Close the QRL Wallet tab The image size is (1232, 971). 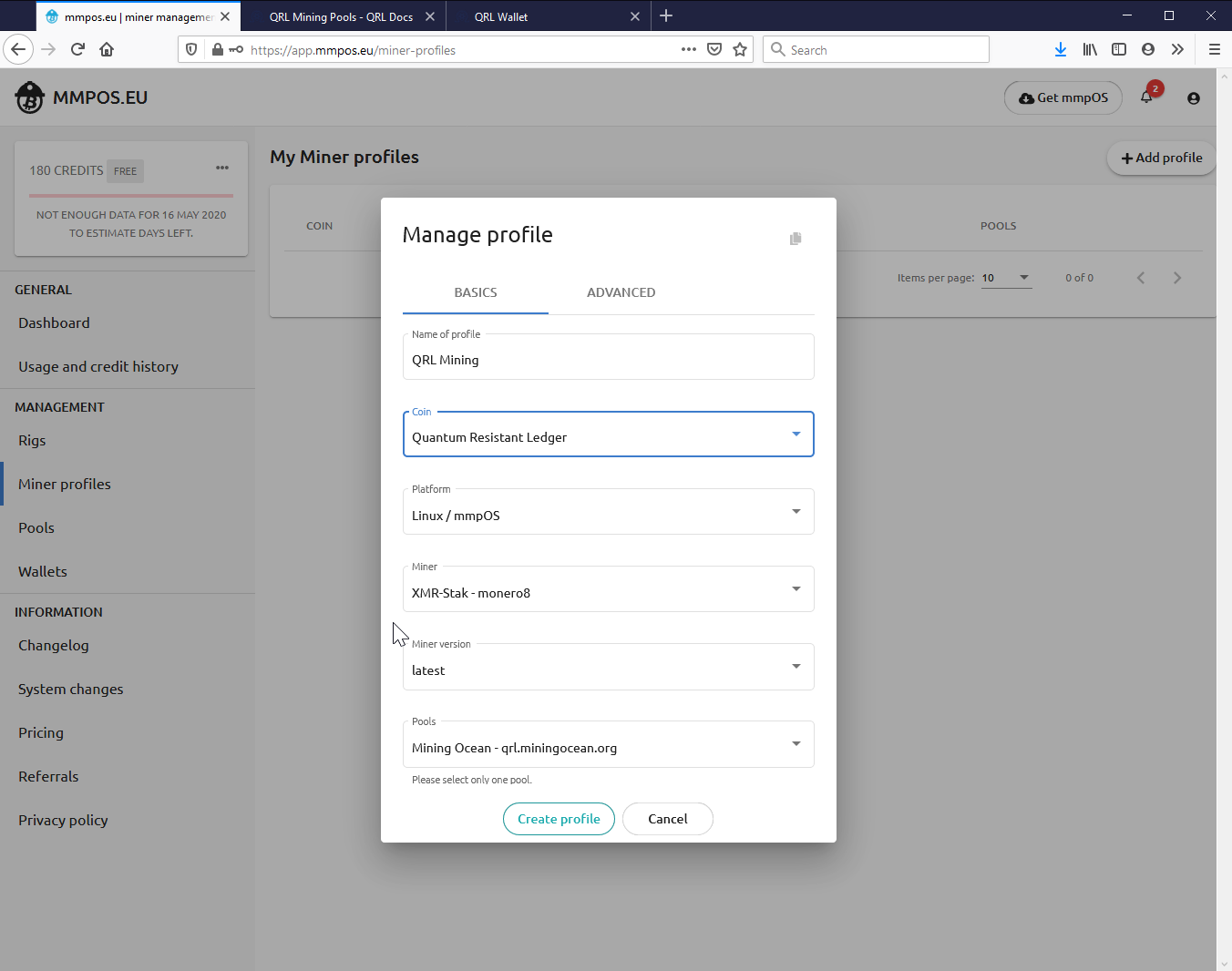coord(635,16)
